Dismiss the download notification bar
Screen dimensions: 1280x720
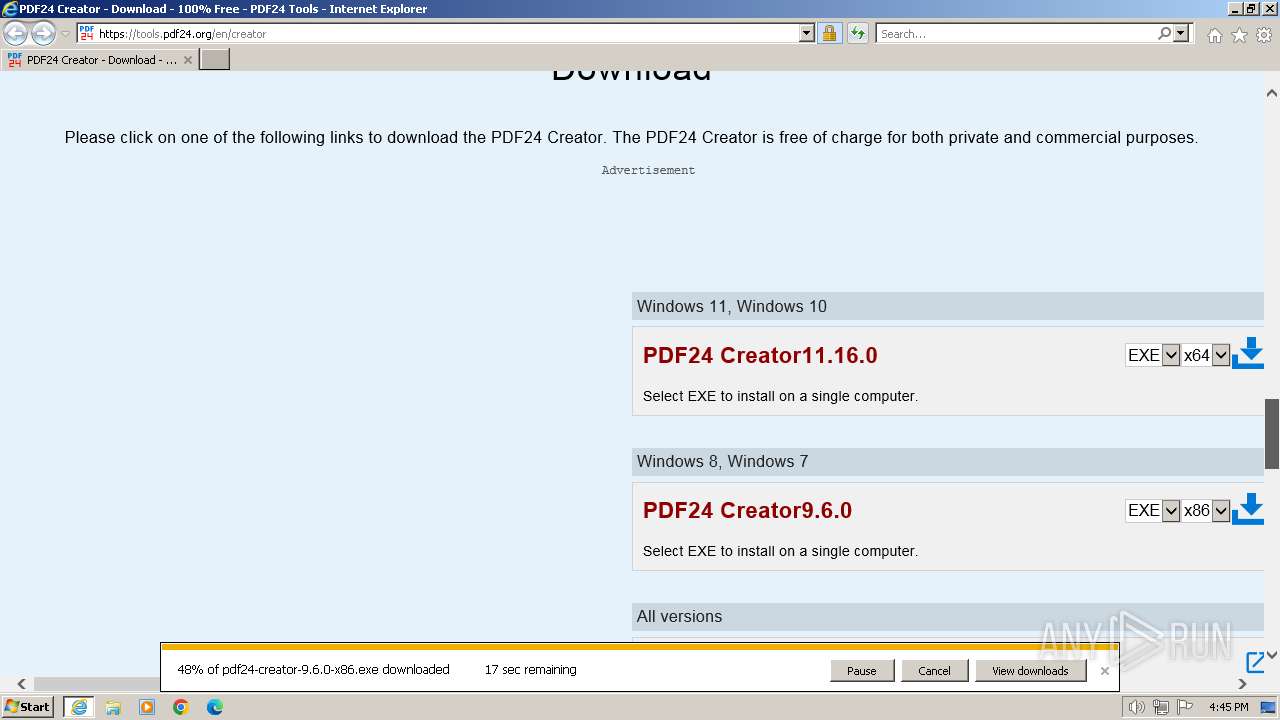pyautogui.click(x=1104, y=671)
